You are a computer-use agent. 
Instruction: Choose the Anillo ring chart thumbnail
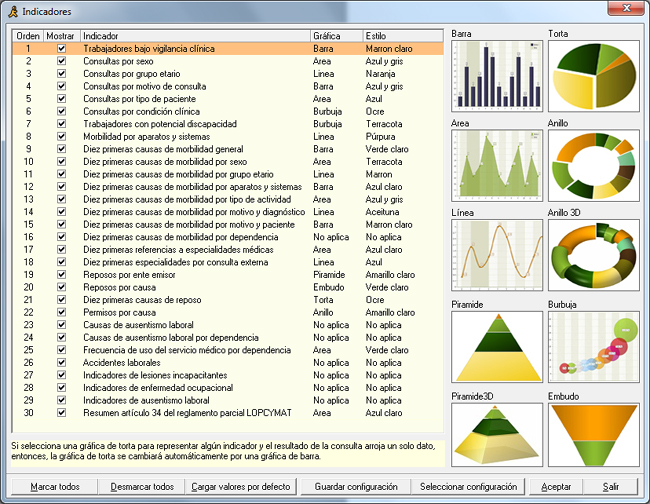[x=593, y=165]
